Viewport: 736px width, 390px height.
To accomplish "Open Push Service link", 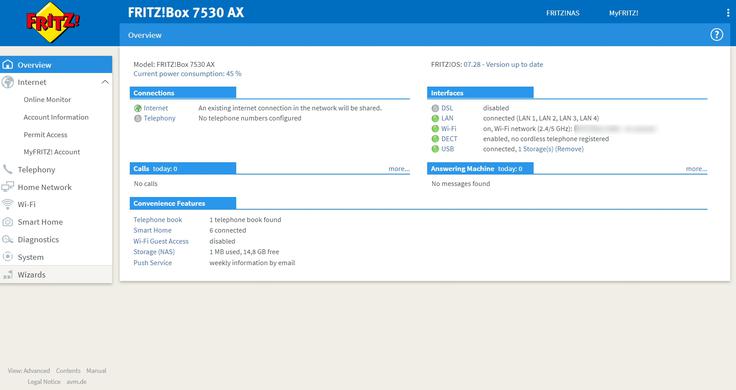I will click(153, 263).
